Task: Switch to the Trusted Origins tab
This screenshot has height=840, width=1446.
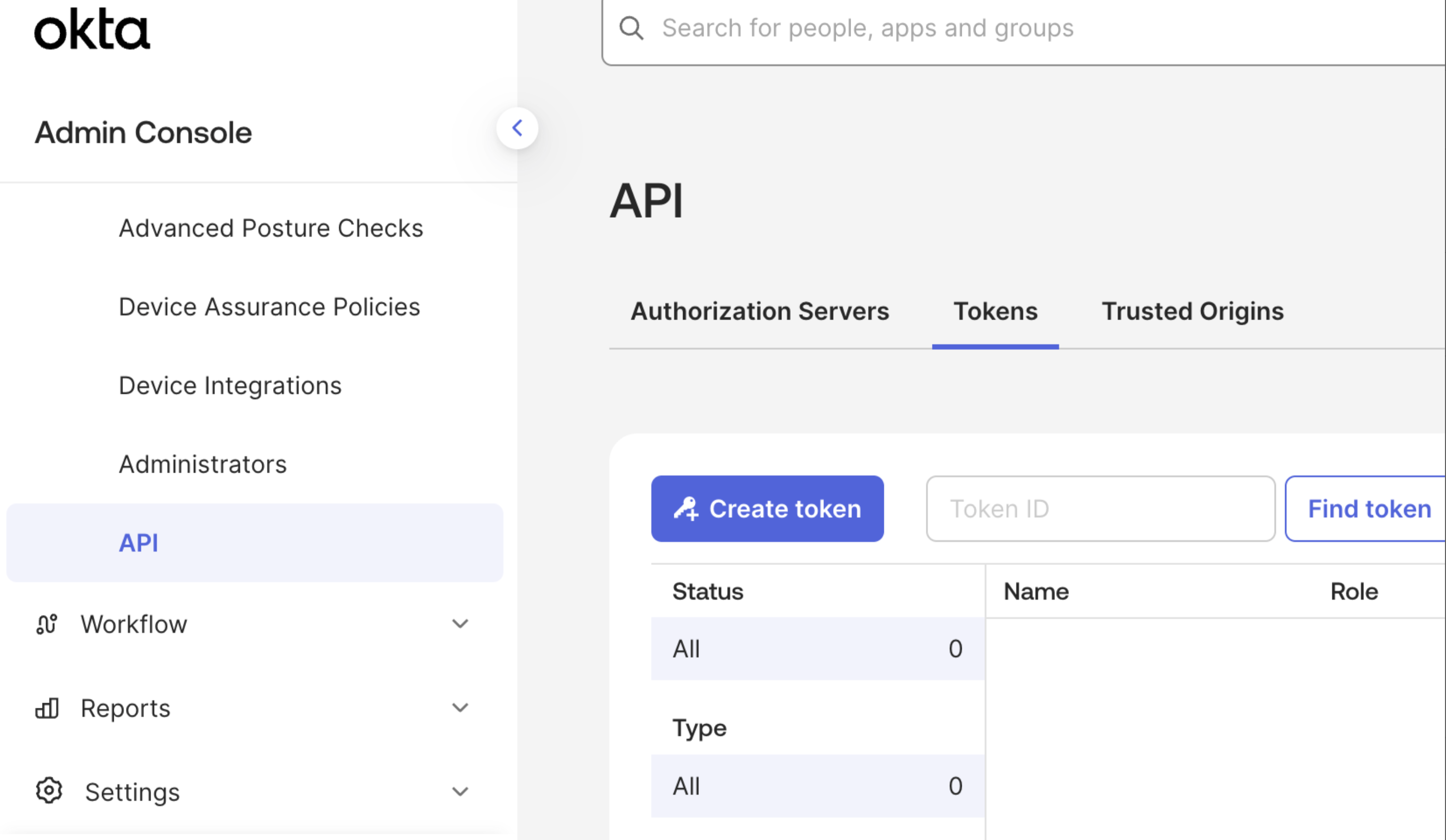Action: coord(1193,311)
